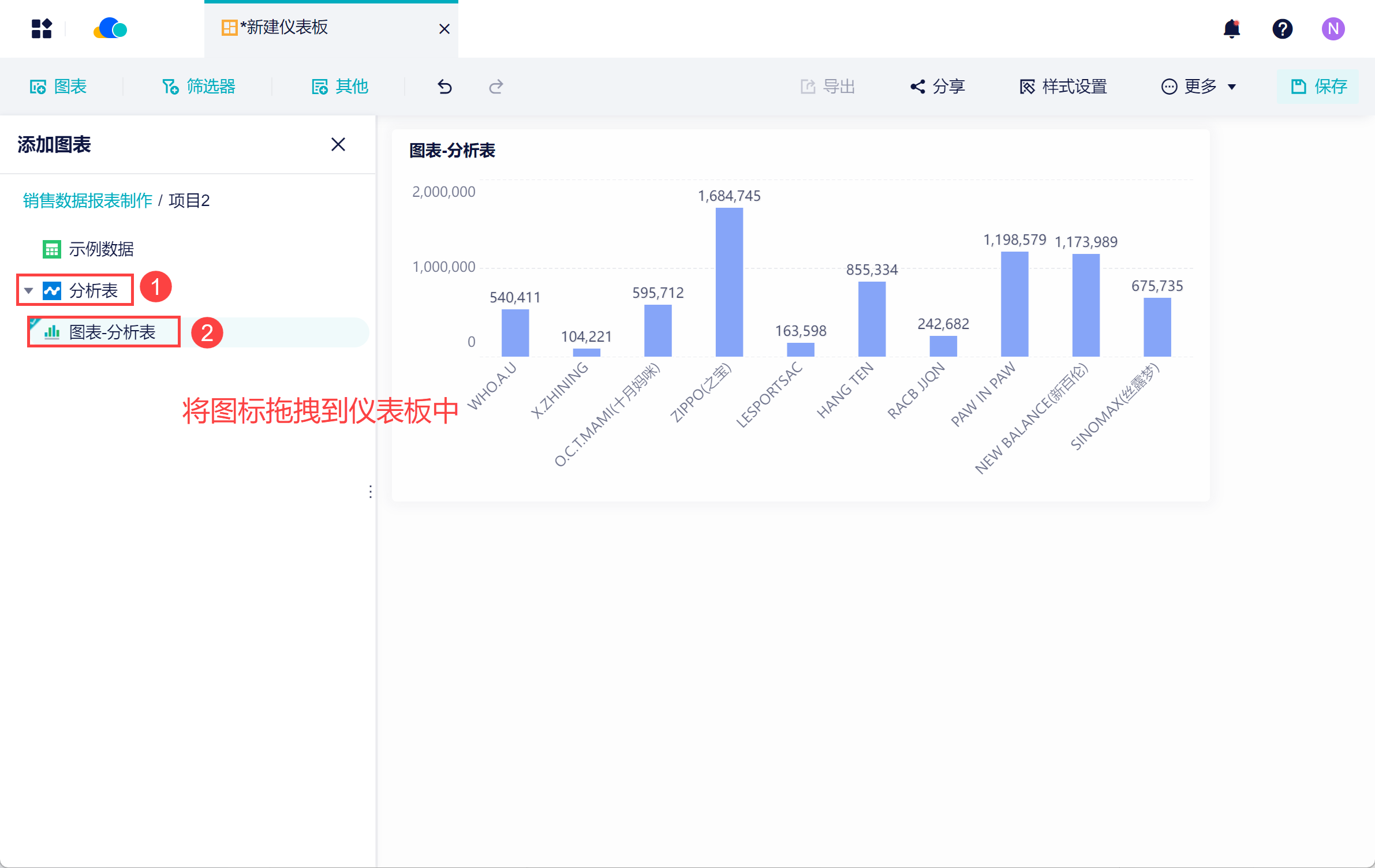
Task: Open the 图表 add-chart menu
Action: pyautogui.click(x=58, y=87)
